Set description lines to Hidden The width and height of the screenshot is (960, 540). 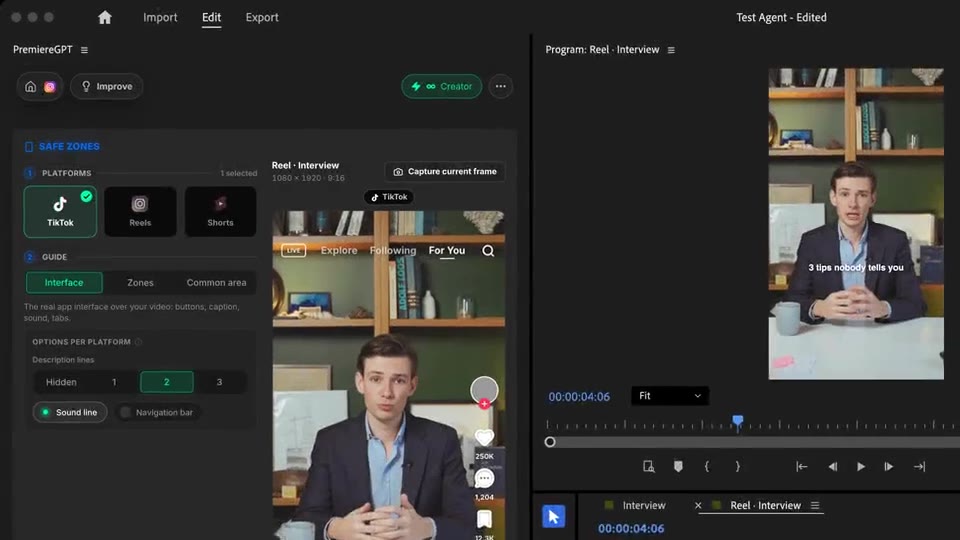pyautogui.click(x=61, y=382)
